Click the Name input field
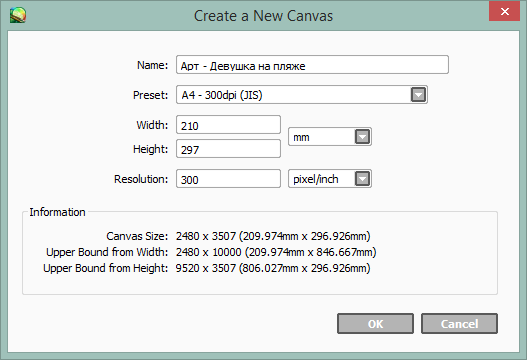The width and height of the screenshot is (527, 360). click(312, 65)
